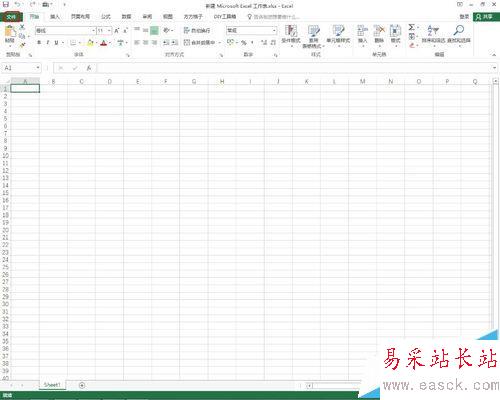Open Format as Table styles
The height and width of the screenshot is (400, 500).
pyautogui.click(x=313, y=36)
